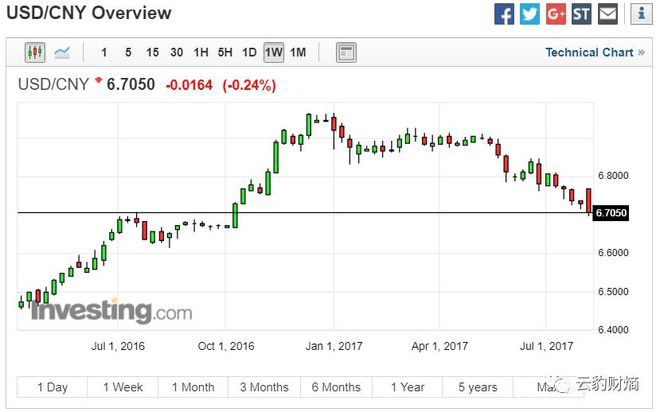Show the 1 Year range tab
660x412 pixels.
click(407, 388)
